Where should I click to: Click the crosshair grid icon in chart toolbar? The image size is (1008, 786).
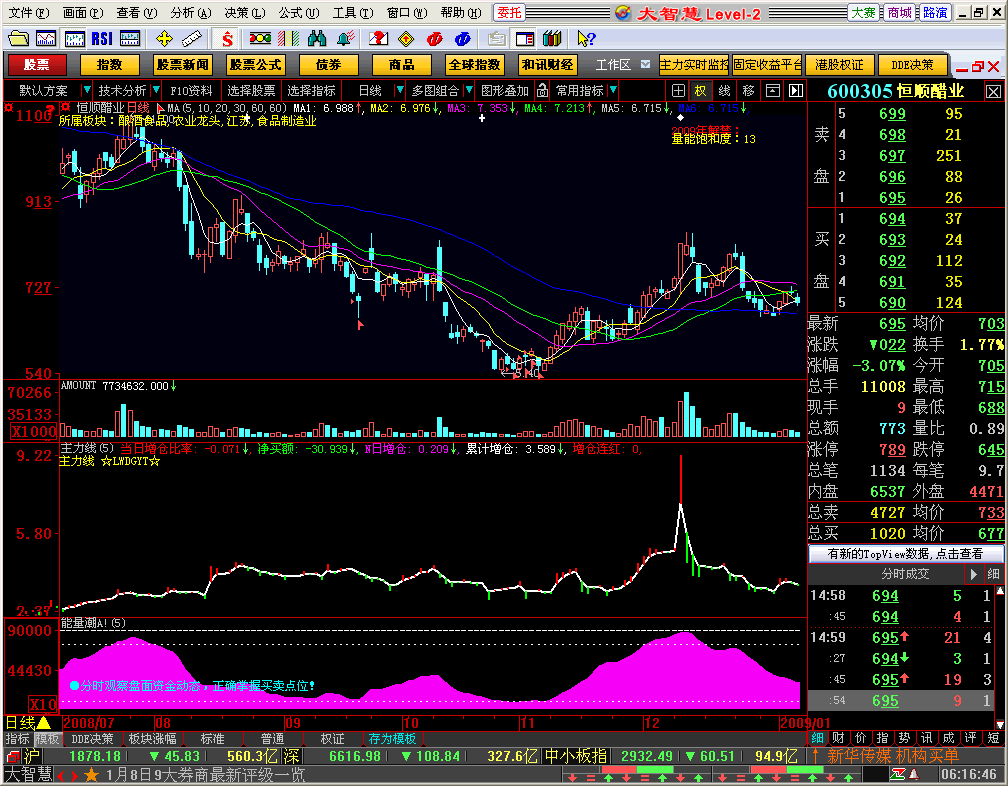678,91
